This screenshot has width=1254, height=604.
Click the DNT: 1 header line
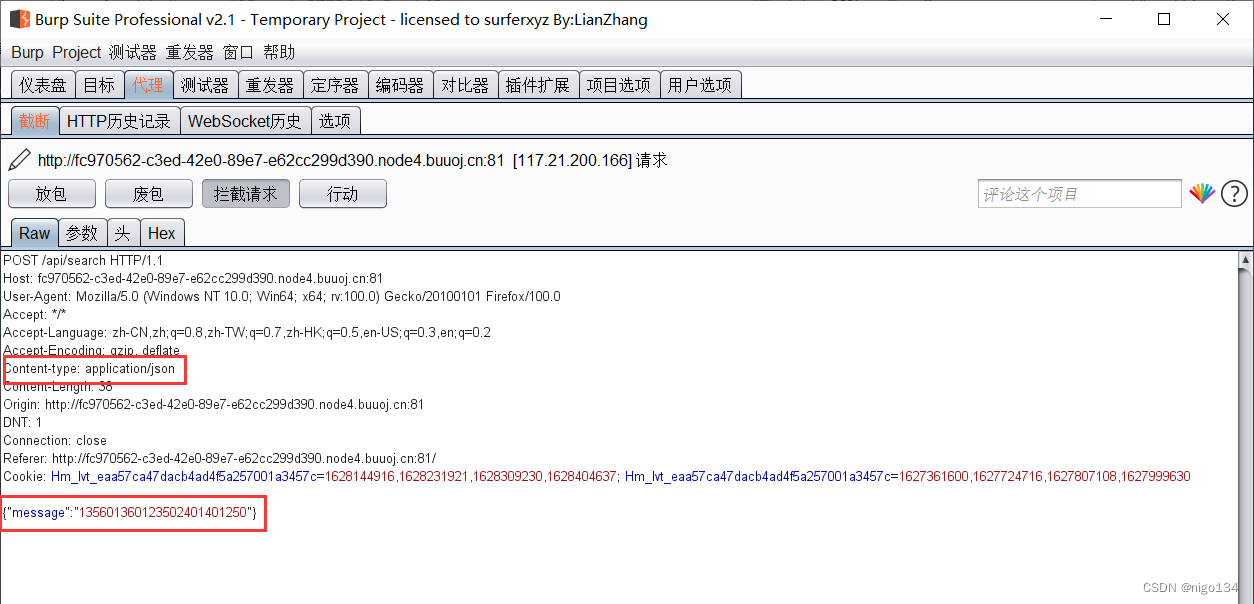click(23, 422)
